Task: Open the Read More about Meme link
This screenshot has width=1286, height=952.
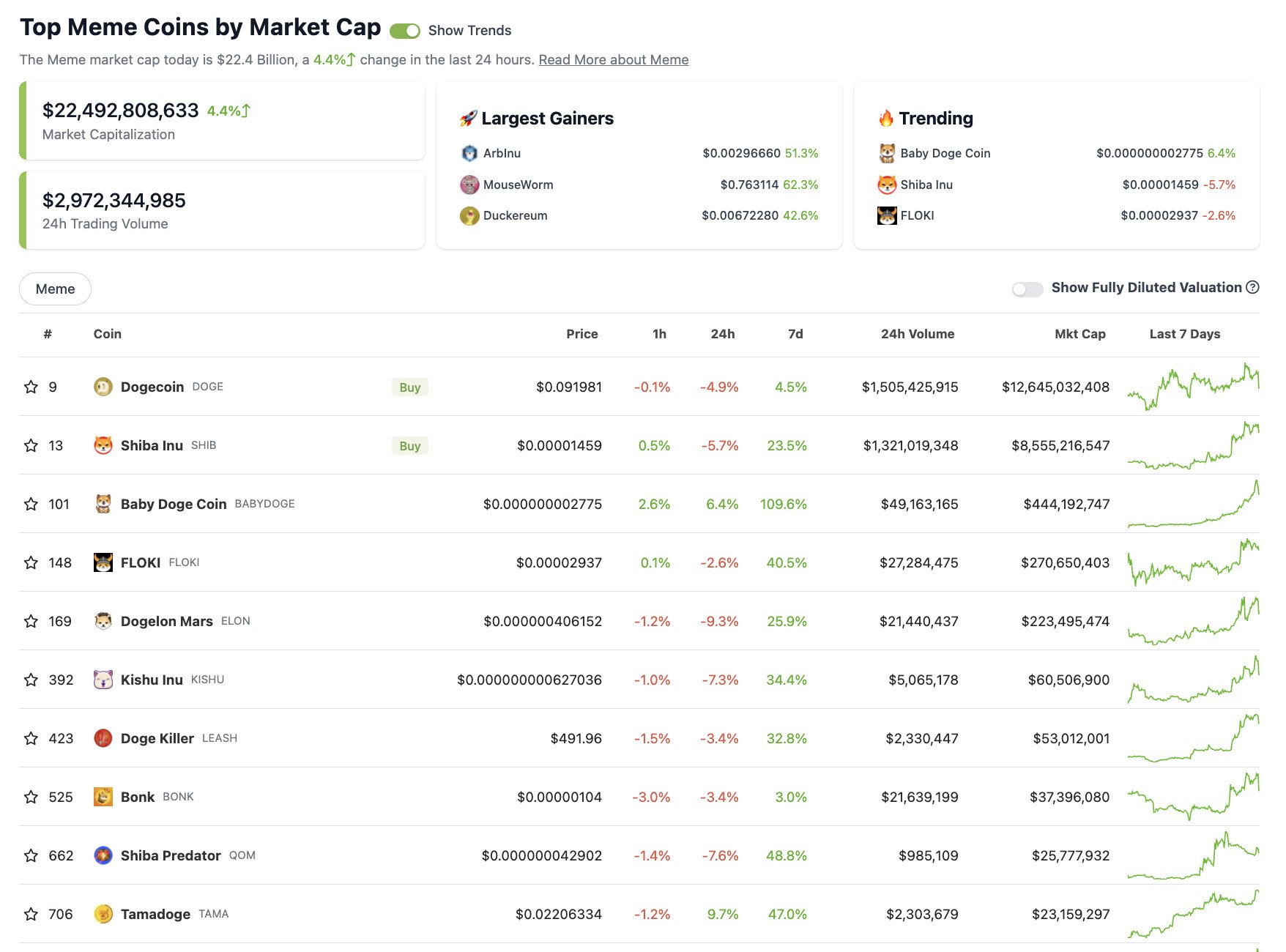Action: [x=614, y=59]
